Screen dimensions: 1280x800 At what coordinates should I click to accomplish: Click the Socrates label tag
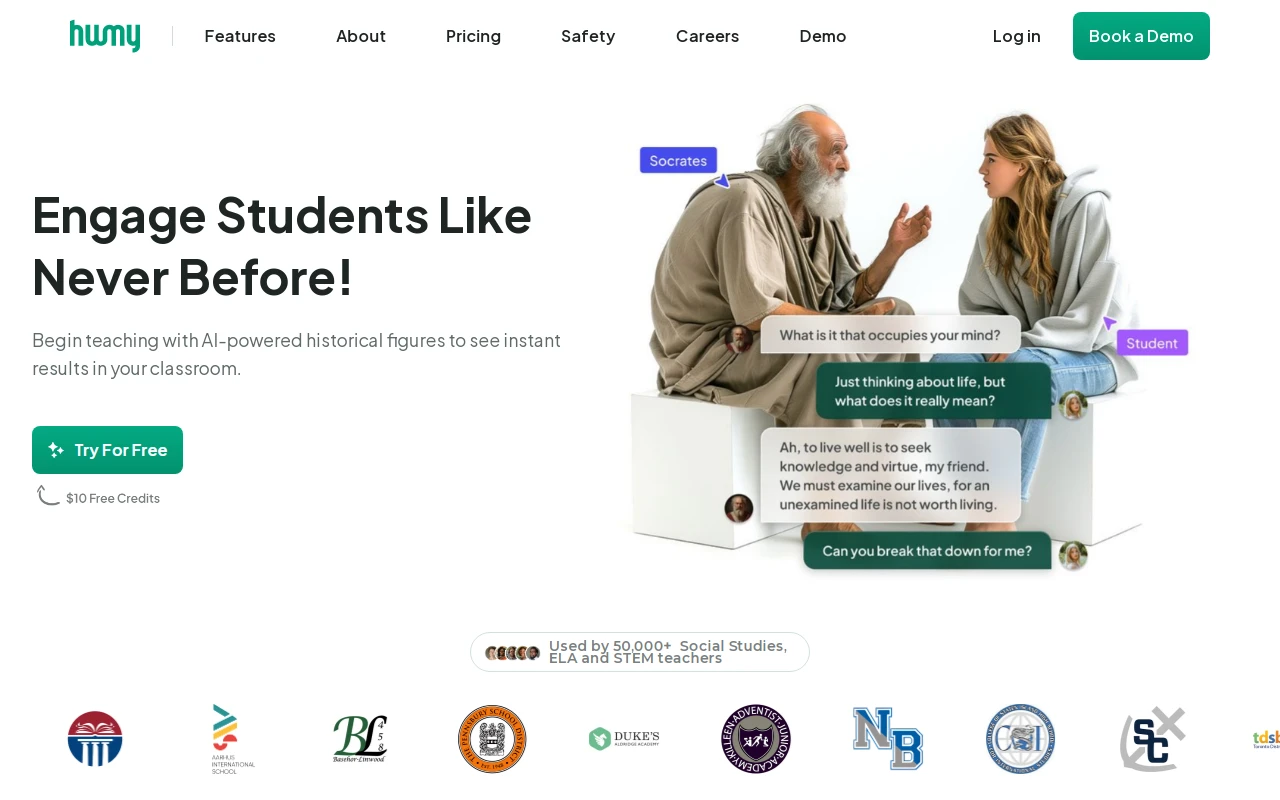point(678,160)
